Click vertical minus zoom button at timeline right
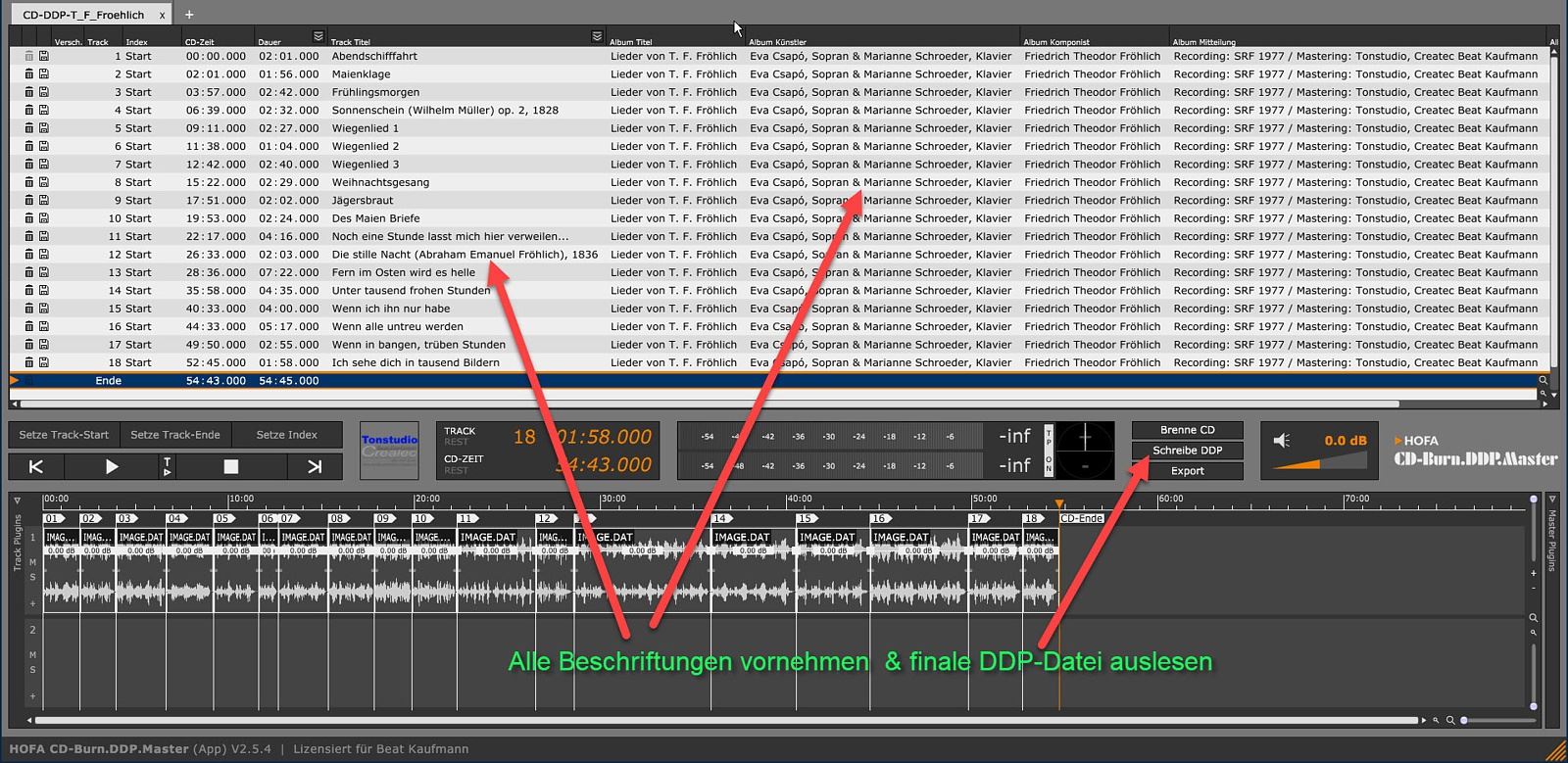 [1534, 588]
